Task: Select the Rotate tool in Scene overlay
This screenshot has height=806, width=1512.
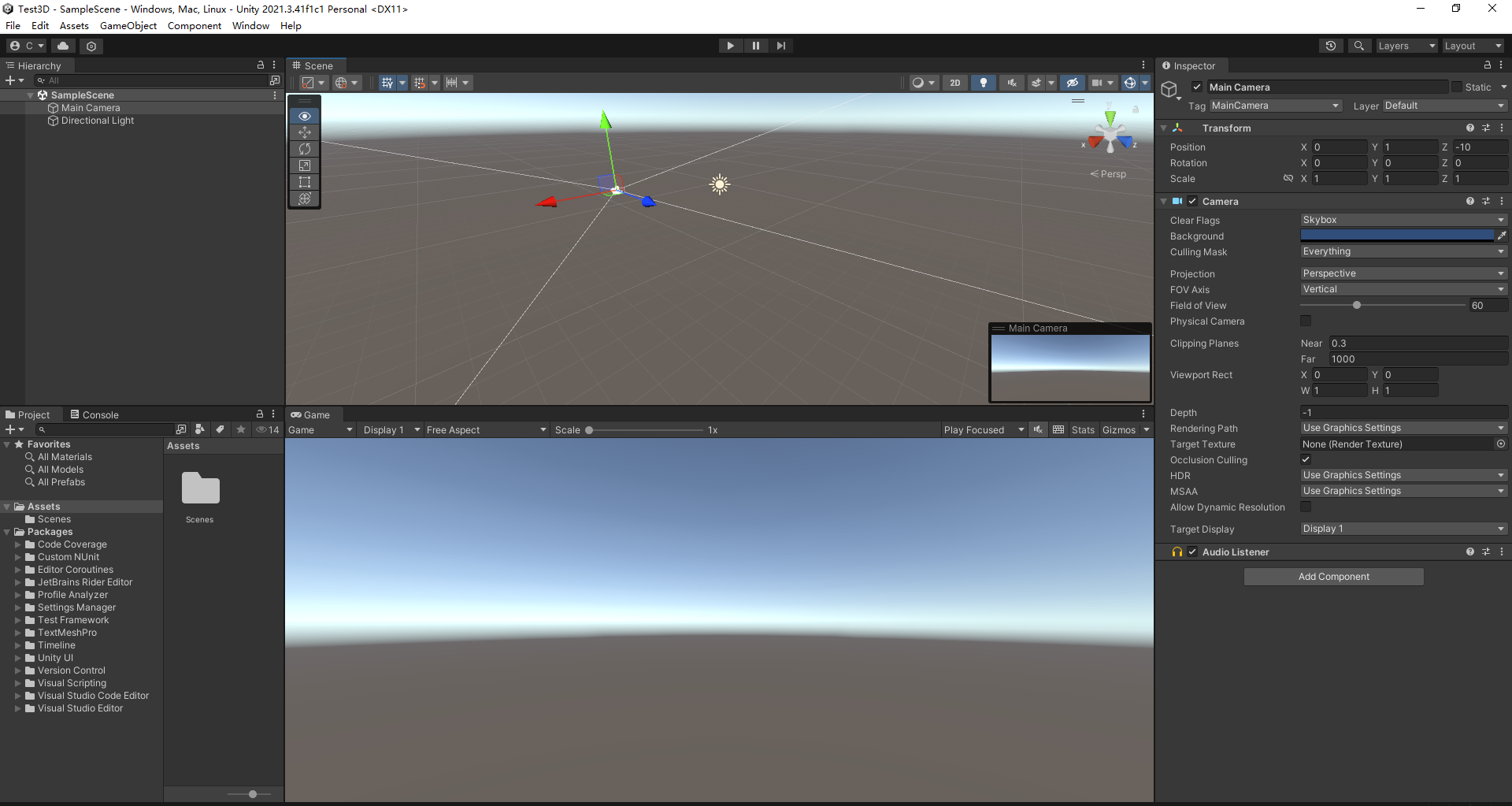Action: [305, 149]
